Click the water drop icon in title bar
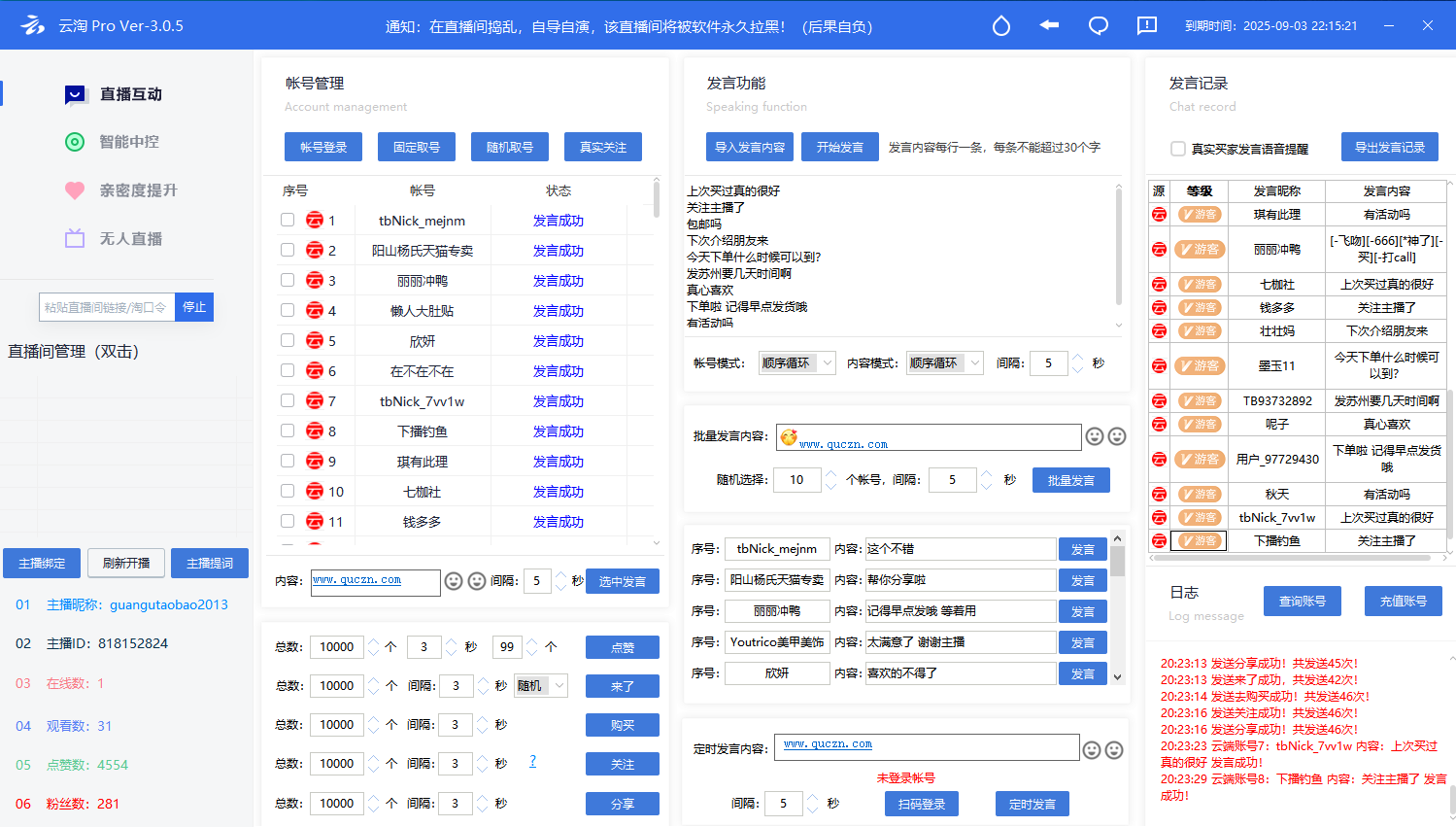This screenshot has width=1456, height=827. point(1000,26)
